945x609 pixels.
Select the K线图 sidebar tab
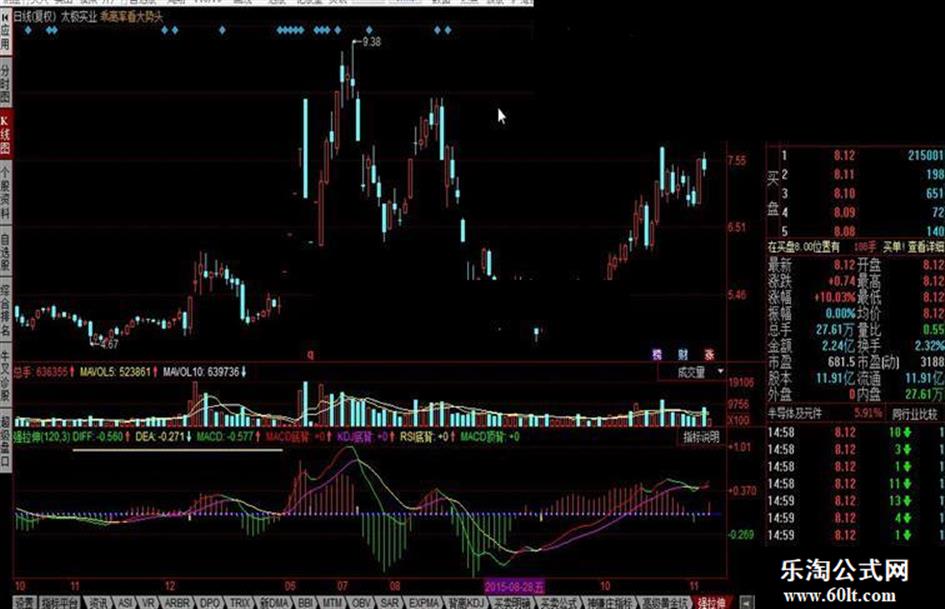5,134
